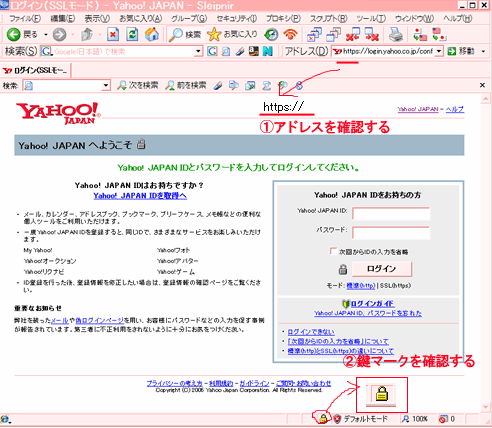Click the orange RSS feed icon
The image size is (492, 428).
pyautogui.click(x=291, y=34)
